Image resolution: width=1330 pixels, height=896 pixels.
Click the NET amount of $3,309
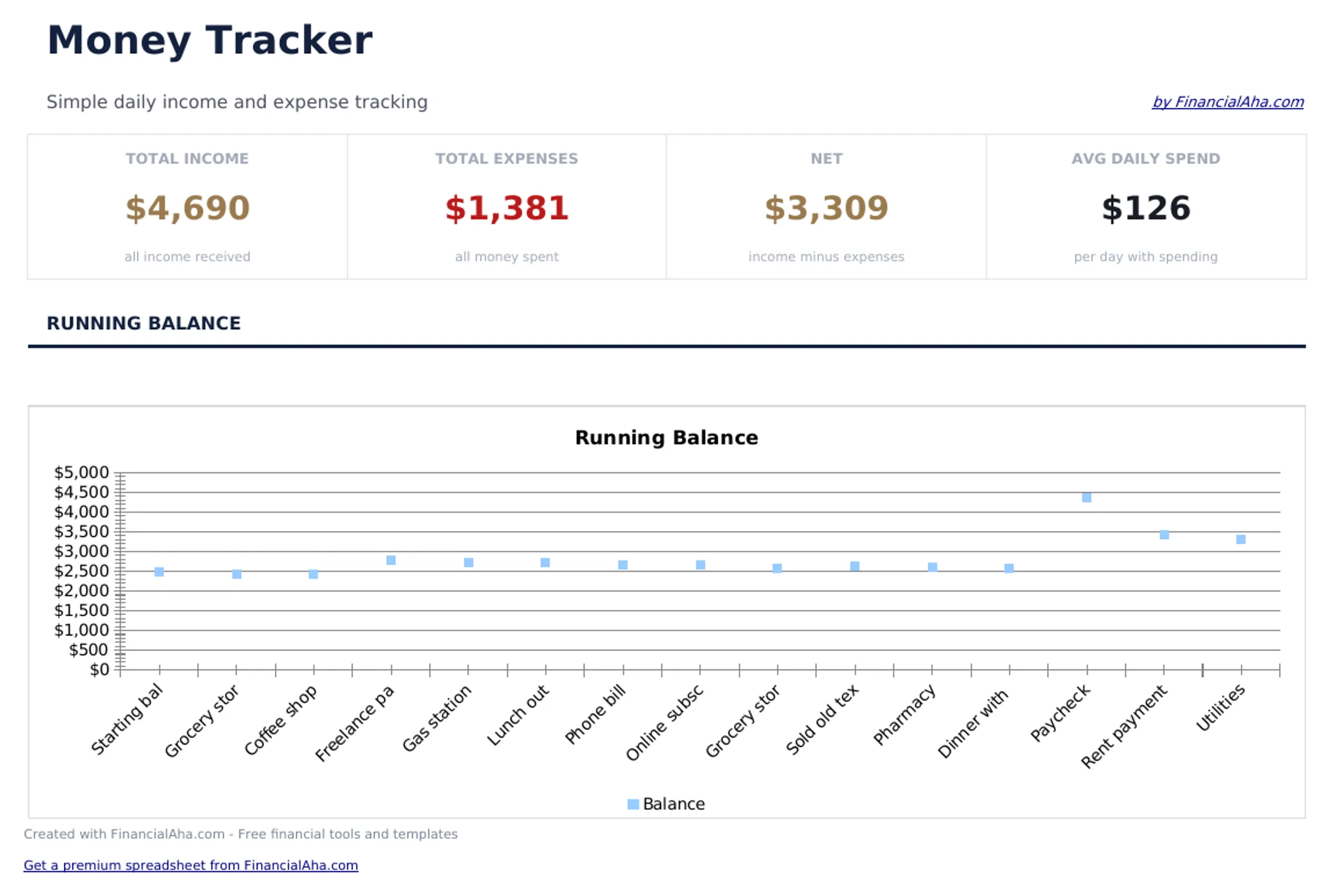point(826,208)
